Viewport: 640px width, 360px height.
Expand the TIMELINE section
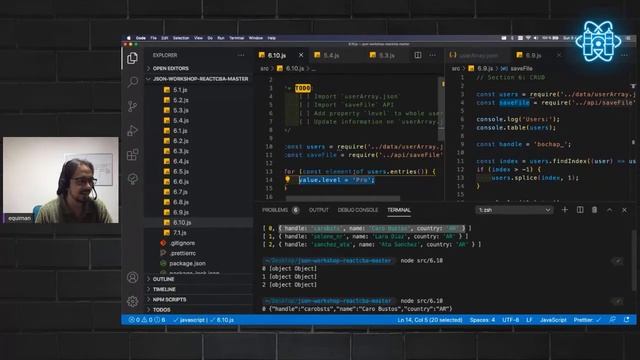[x=164, y=289]
